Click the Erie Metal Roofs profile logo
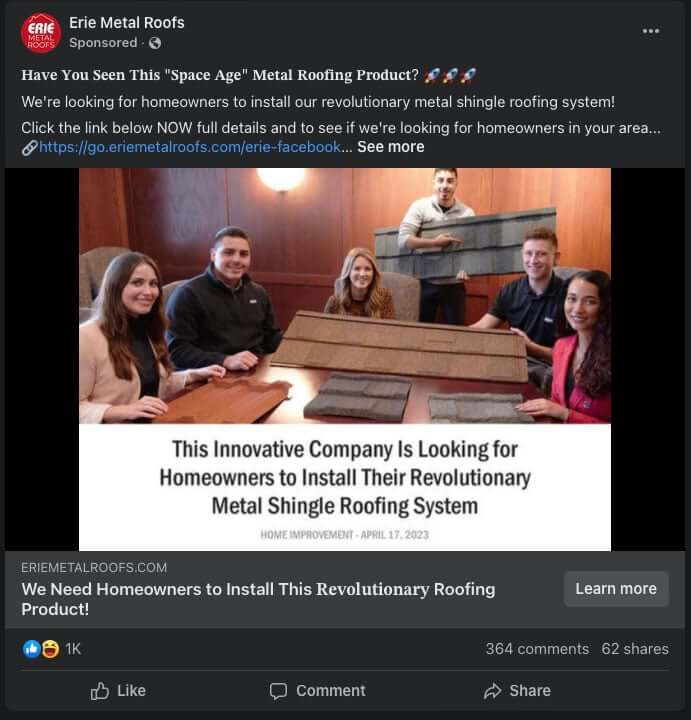 (41, 33)
